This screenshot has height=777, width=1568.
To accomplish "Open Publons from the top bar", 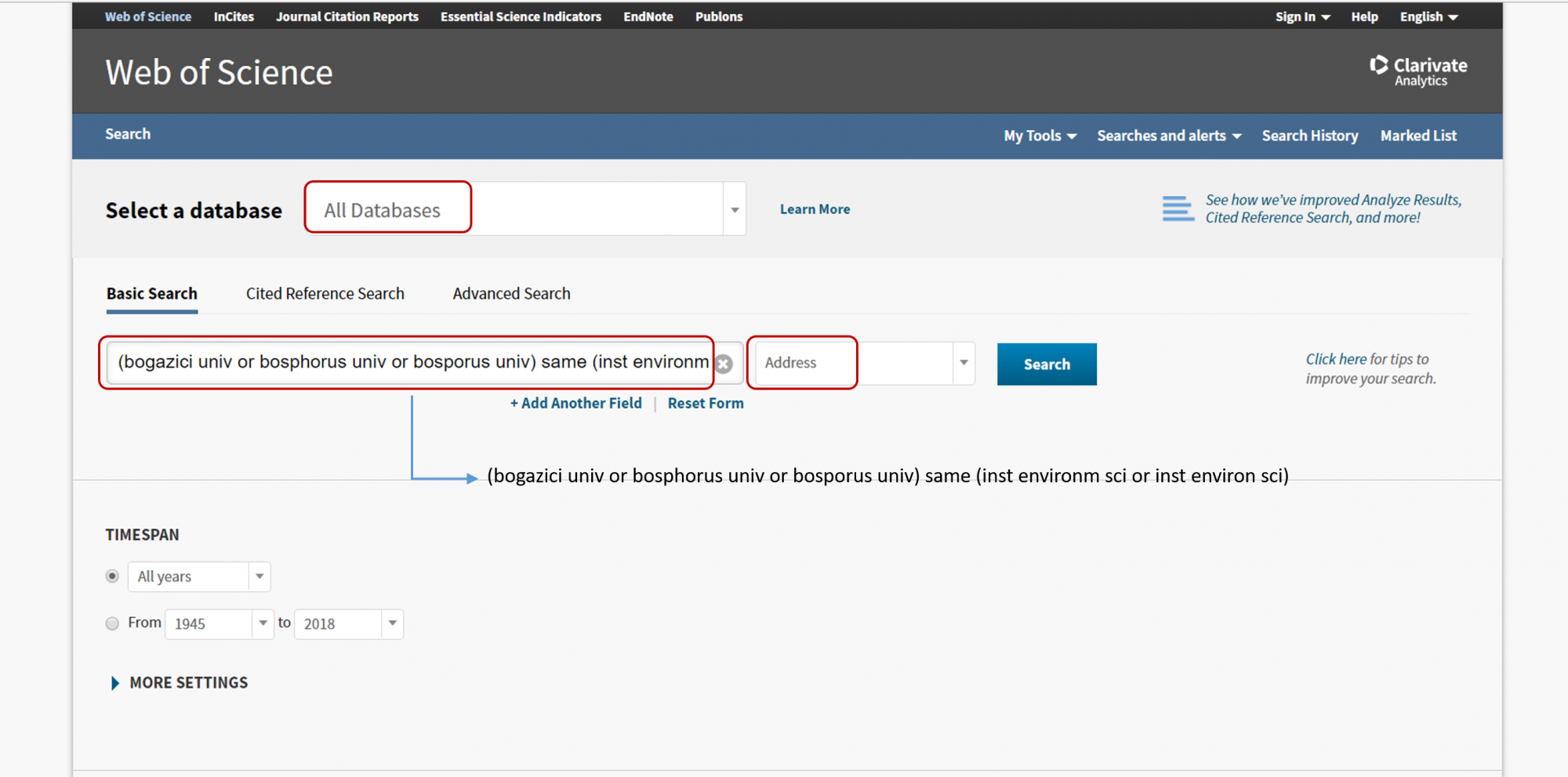I will (719, 16).
